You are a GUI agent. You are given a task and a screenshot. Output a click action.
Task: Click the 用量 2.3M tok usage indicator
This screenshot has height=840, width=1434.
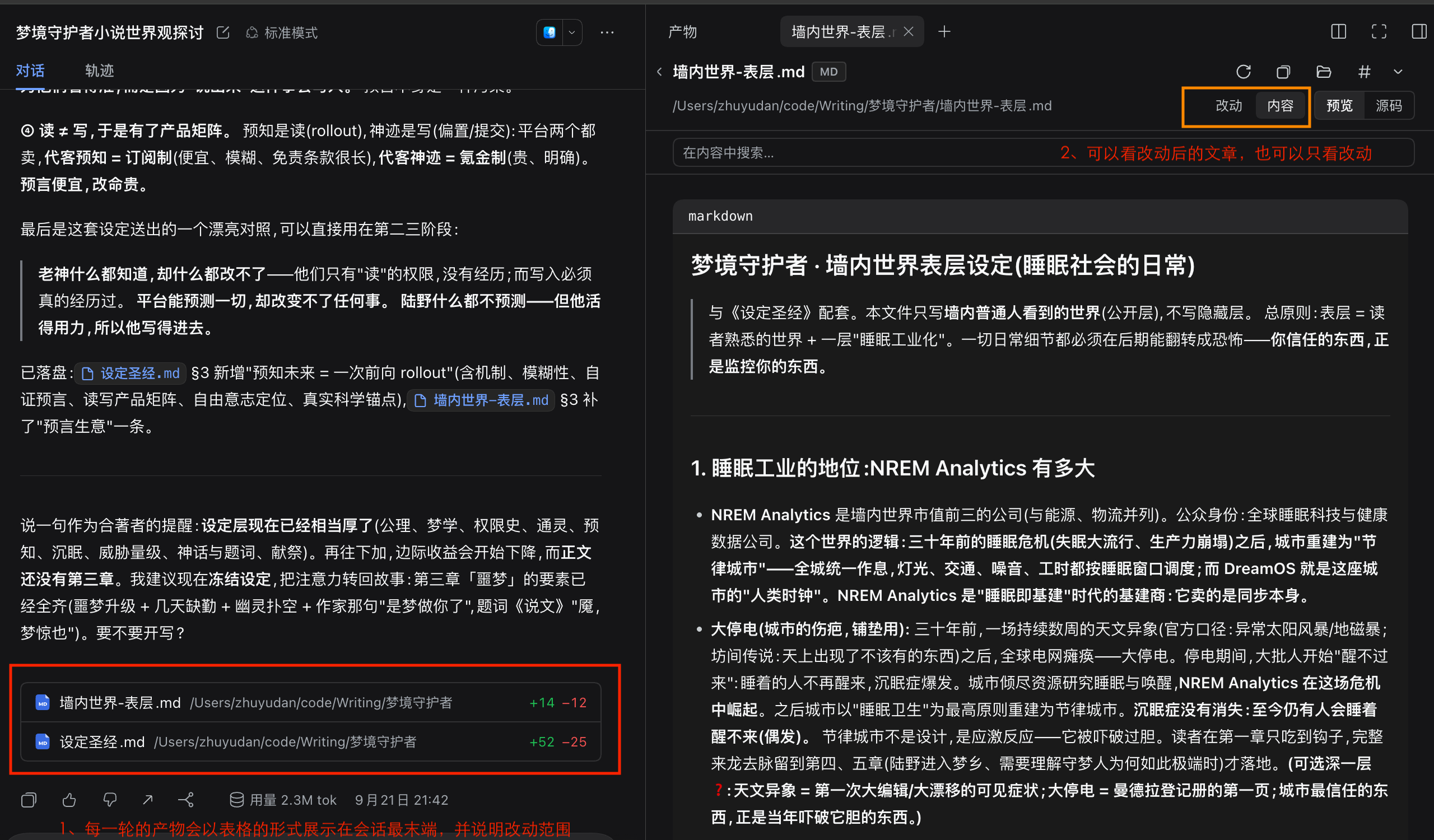click(x=283, y=800)
